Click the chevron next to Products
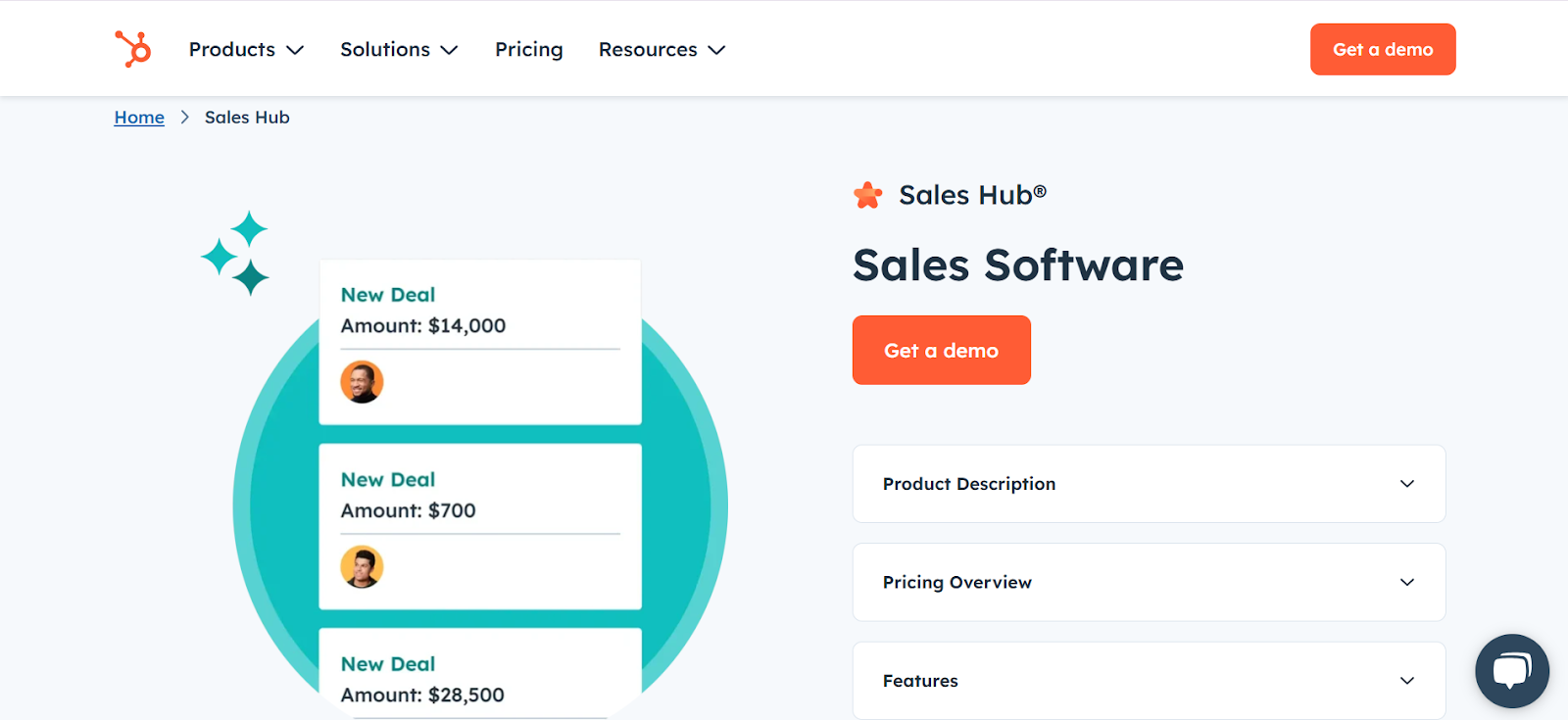Screen dimensions: 1568x720 (295, 50)
